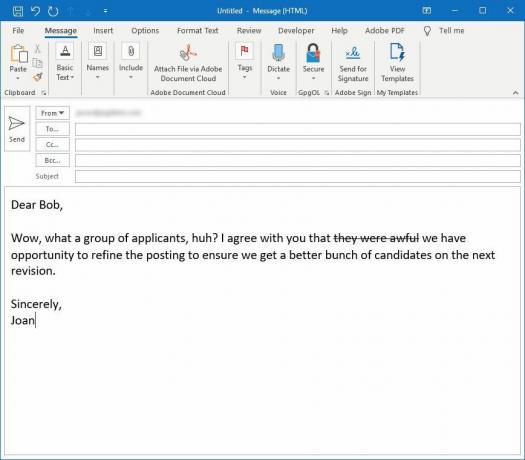
Task: Open the Insert ribbon tab
Action: click(x=103, y=30)
